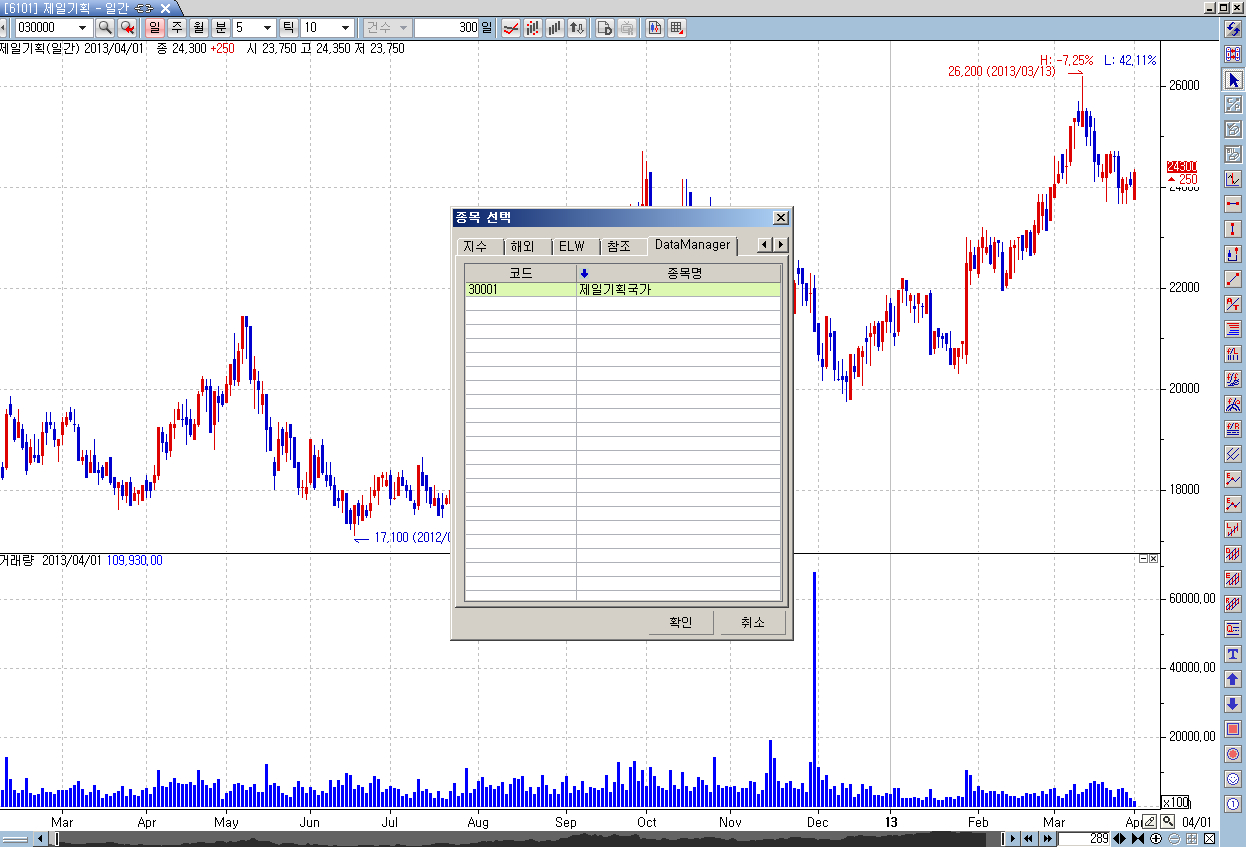
Task: Open the ELW tab in dialog
Action: click(571, 246)
